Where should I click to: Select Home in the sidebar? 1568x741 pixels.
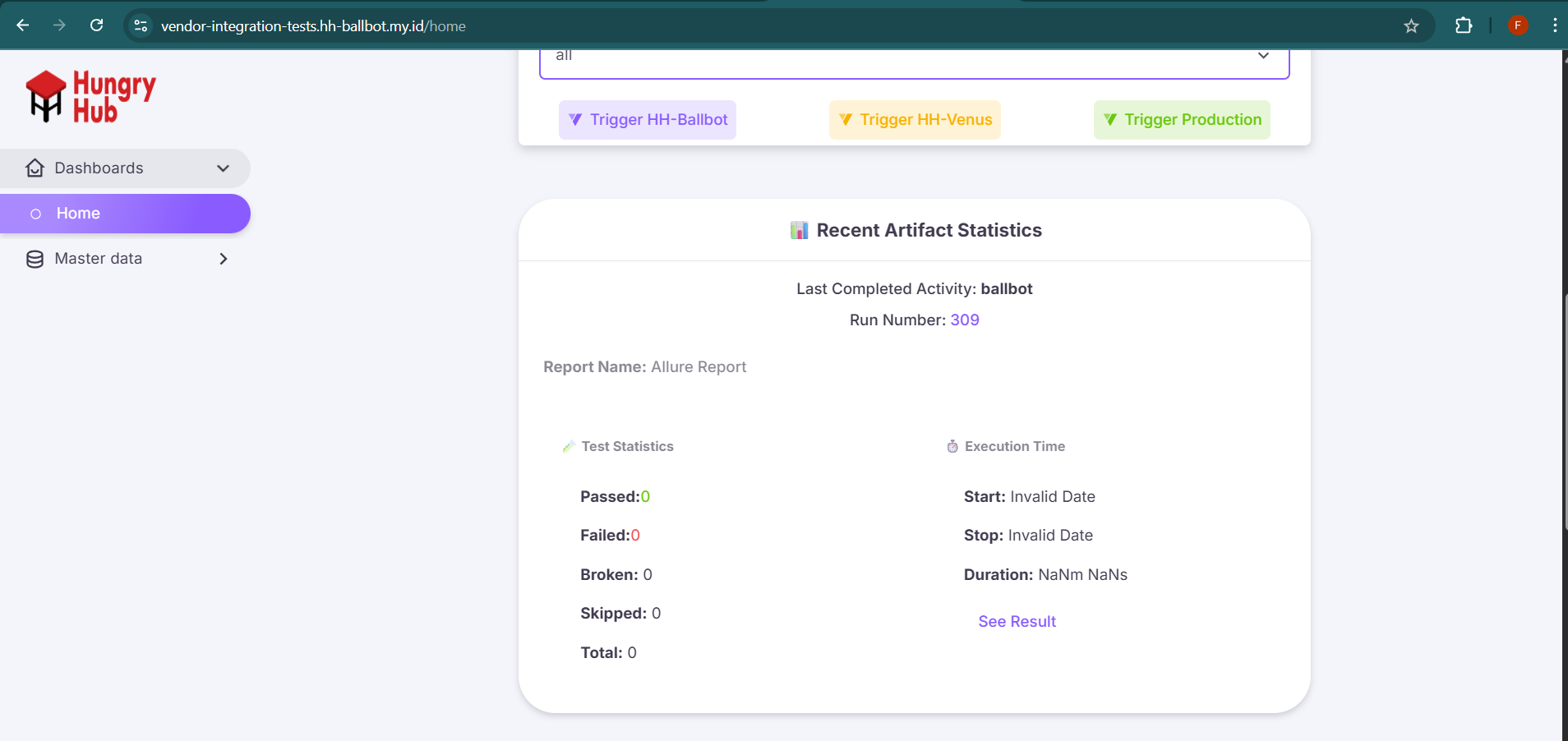tap(78, 214)
